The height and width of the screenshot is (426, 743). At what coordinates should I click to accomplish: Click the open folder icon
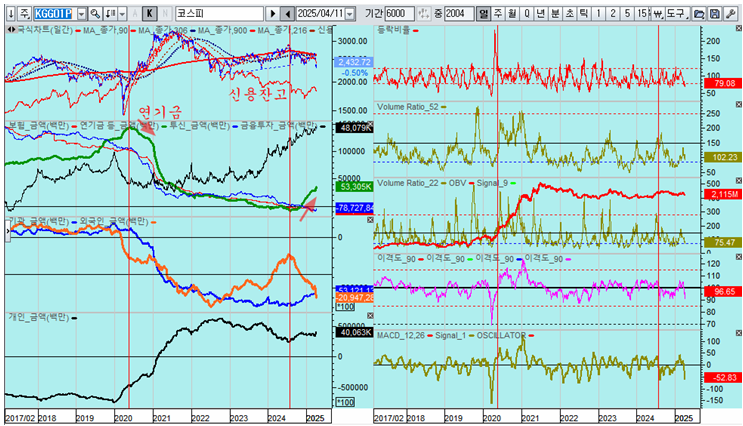coord(698,13)
